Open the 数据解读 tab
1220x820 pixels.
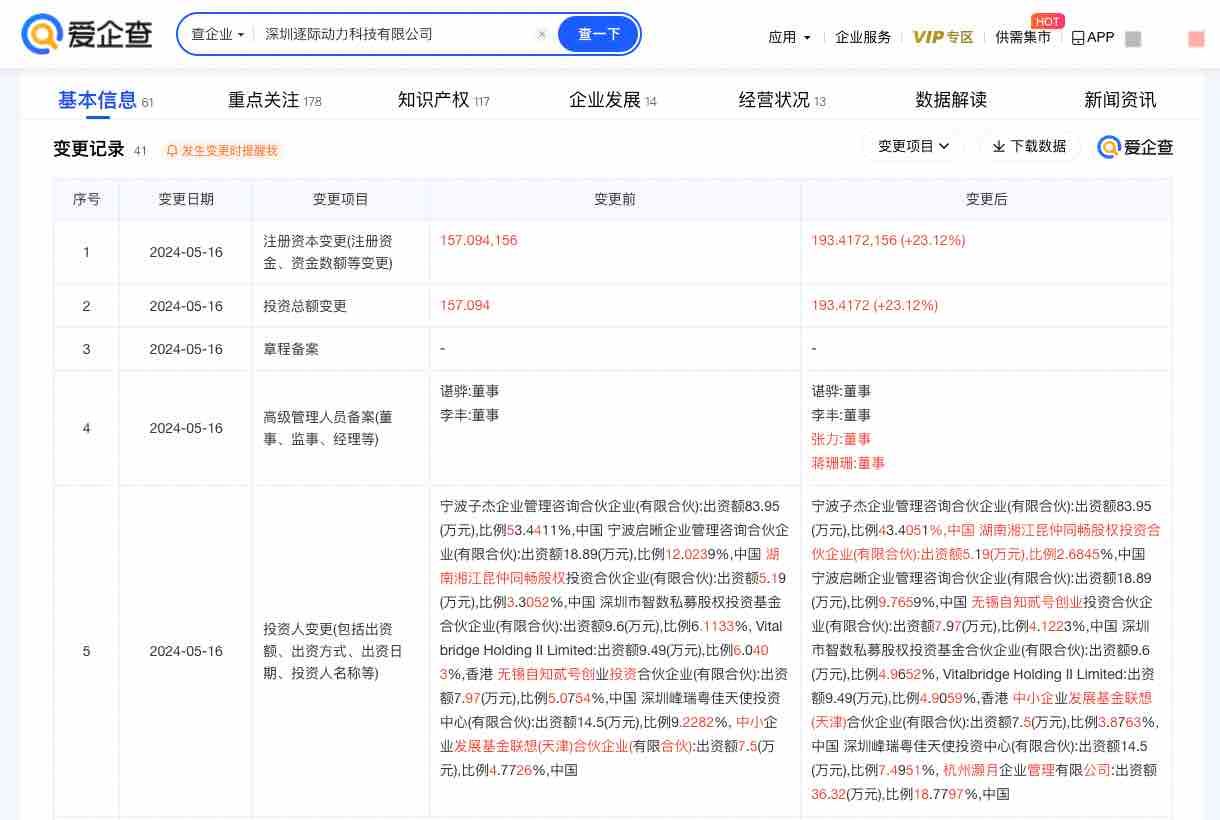(951, 100)
